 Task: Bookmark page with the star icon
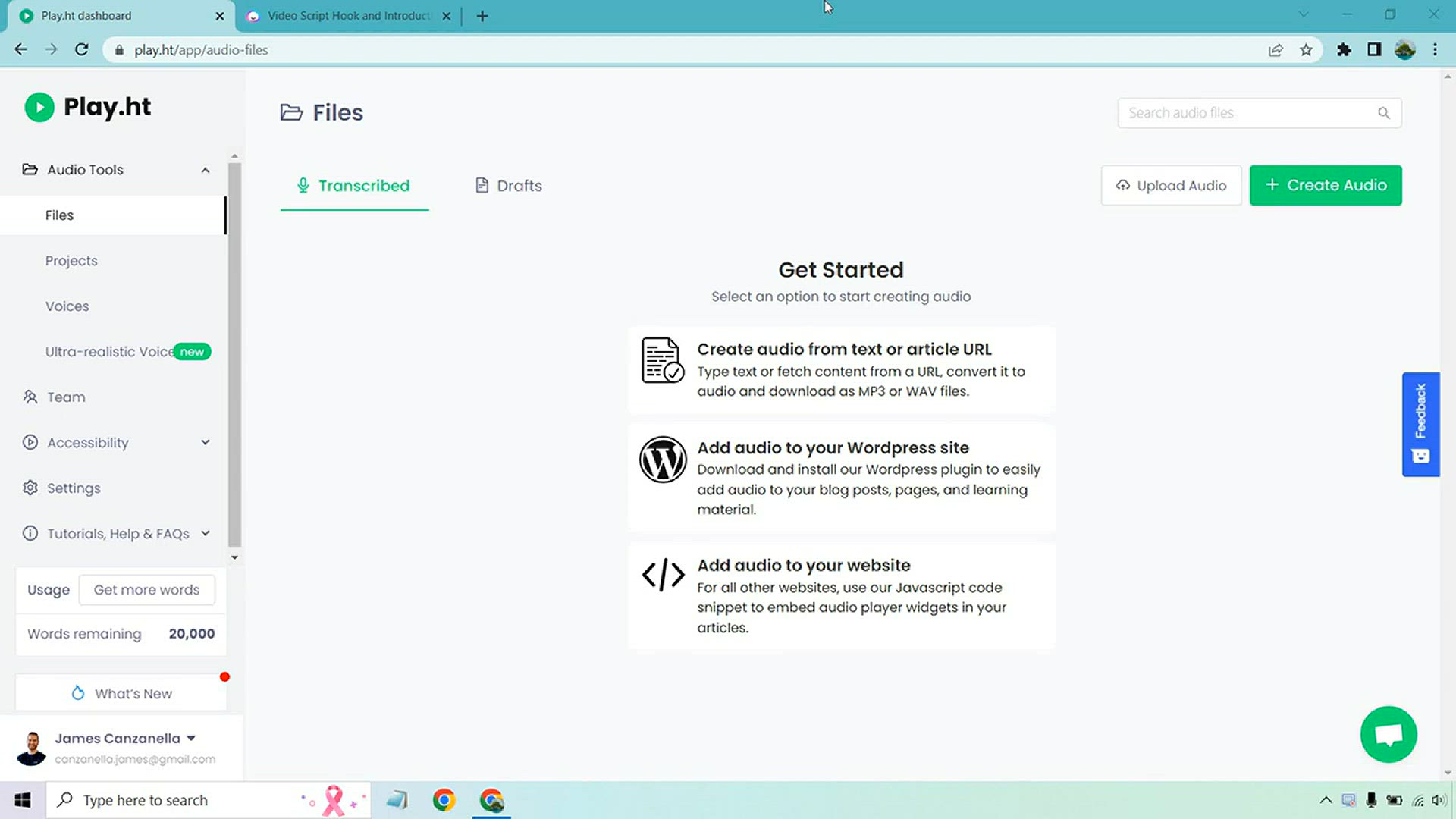pyautogui.click(x=1306, y=50)
